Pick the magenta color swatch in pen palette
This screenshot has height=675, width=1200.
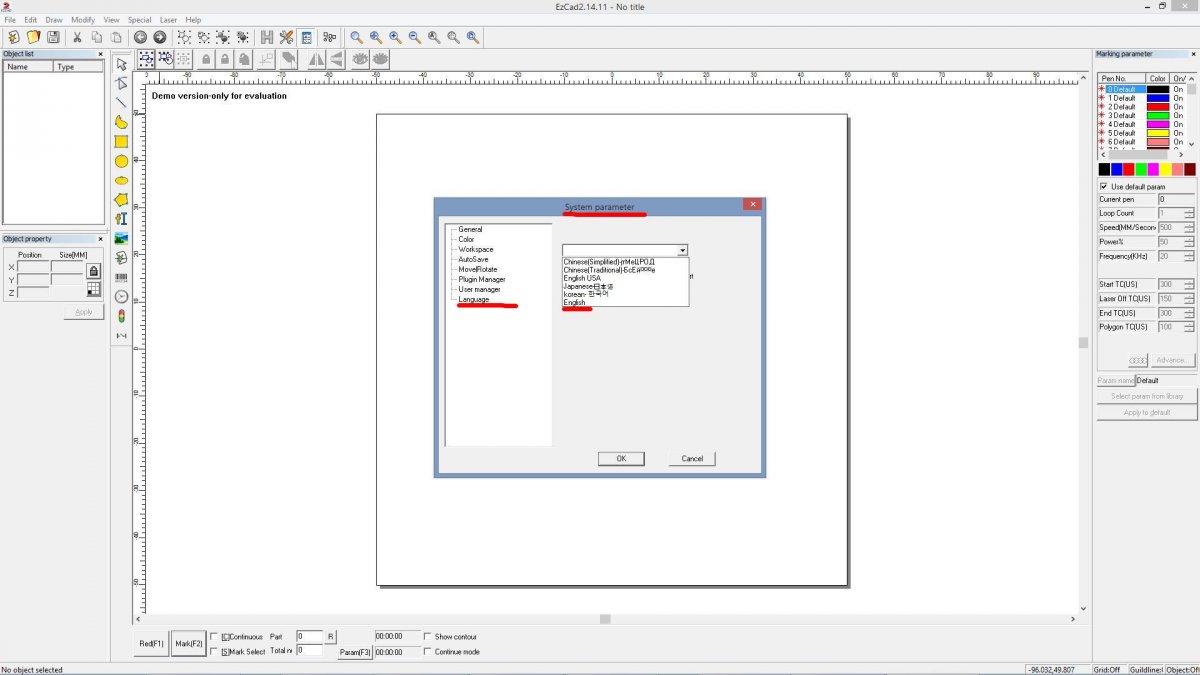pyautogui.click(x=1153, y=169)
